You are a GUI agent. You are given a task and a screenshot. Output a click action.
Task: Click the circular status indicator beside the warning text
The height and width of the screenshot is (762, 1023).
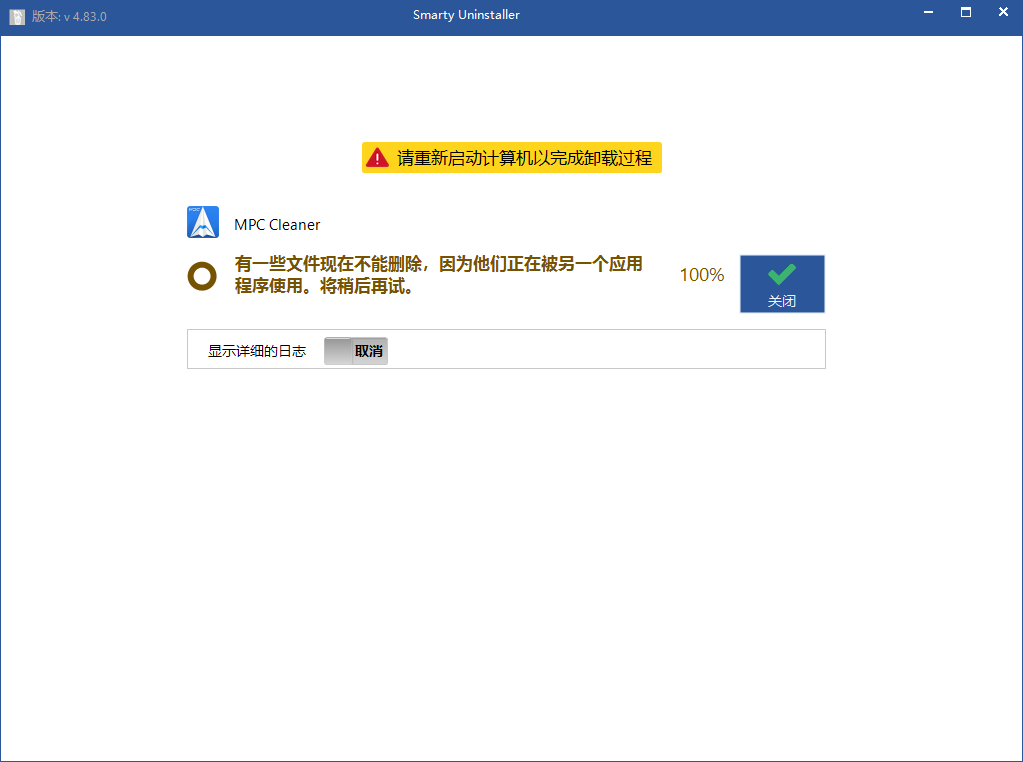tap(202, 274)
